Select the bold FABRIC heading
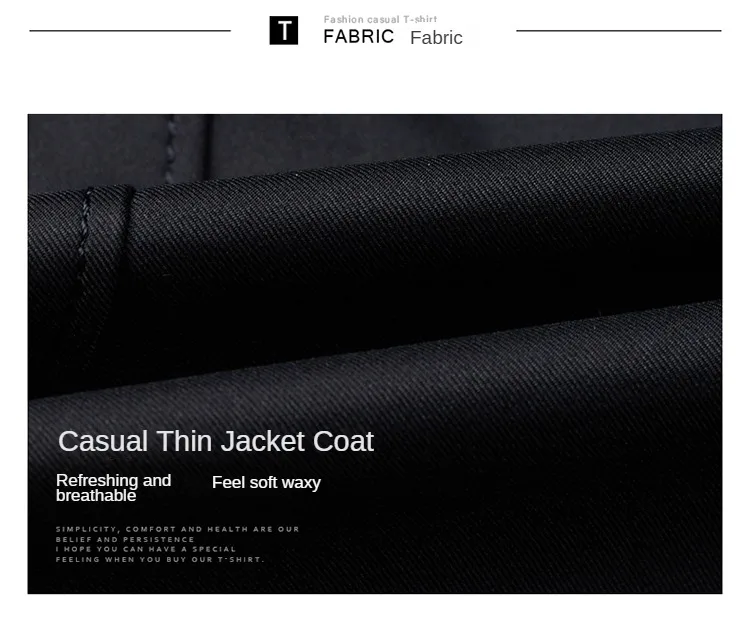This screenshot has width=750, height=635. (x=358, y=37)
